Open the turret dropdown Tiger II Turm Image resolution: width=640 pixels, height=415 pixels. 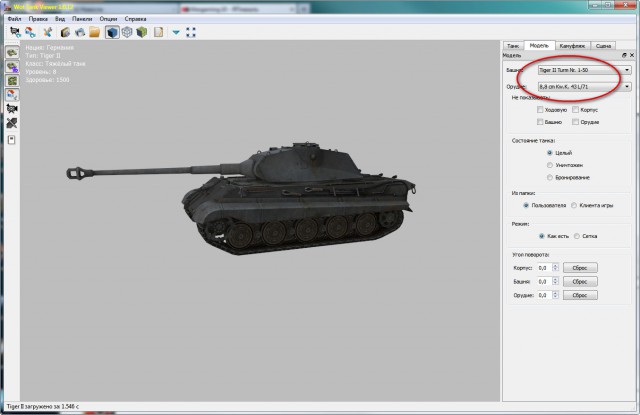click(584, 70)
